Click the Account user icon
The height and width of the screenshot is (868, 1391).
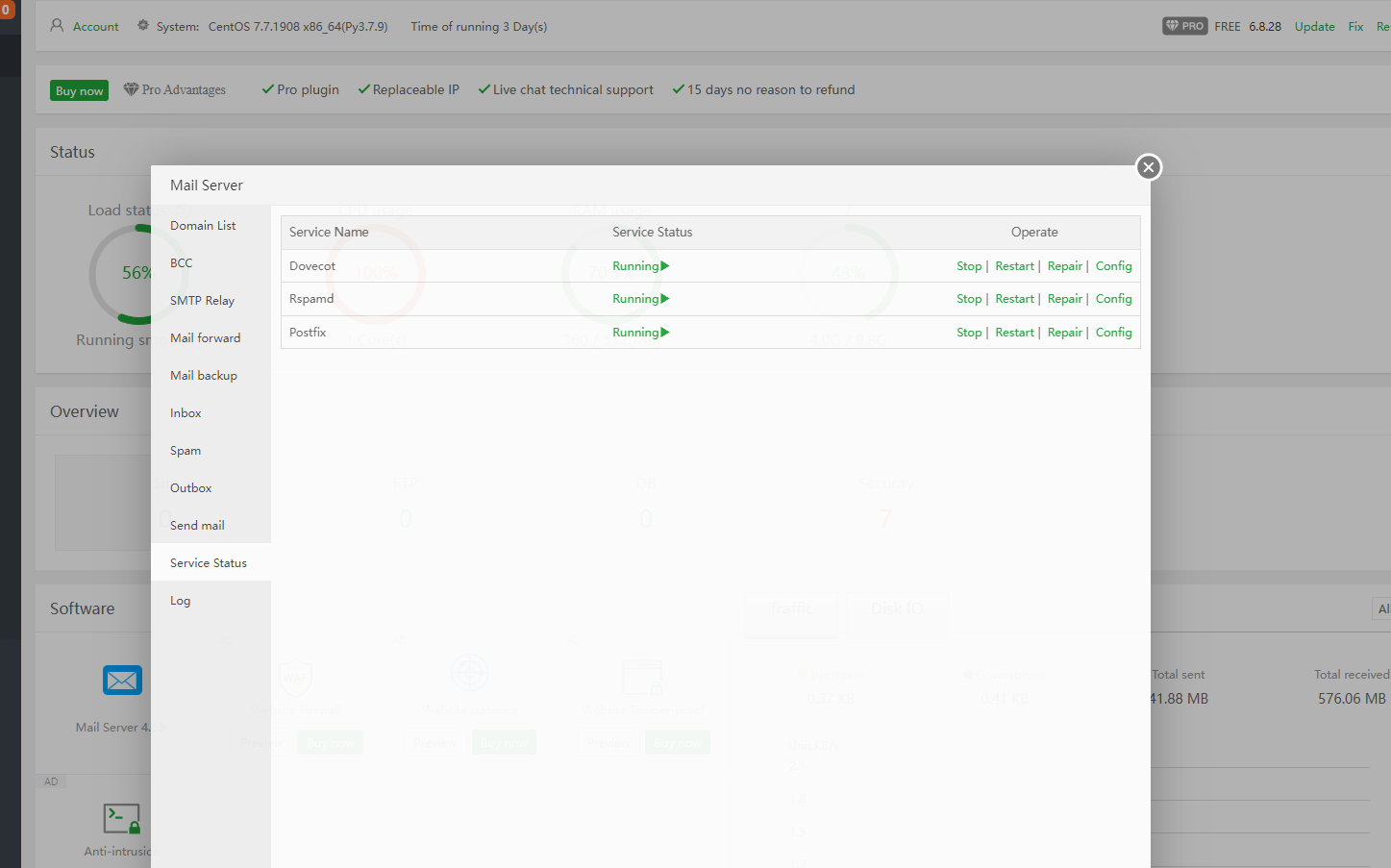tap(57, 26)
